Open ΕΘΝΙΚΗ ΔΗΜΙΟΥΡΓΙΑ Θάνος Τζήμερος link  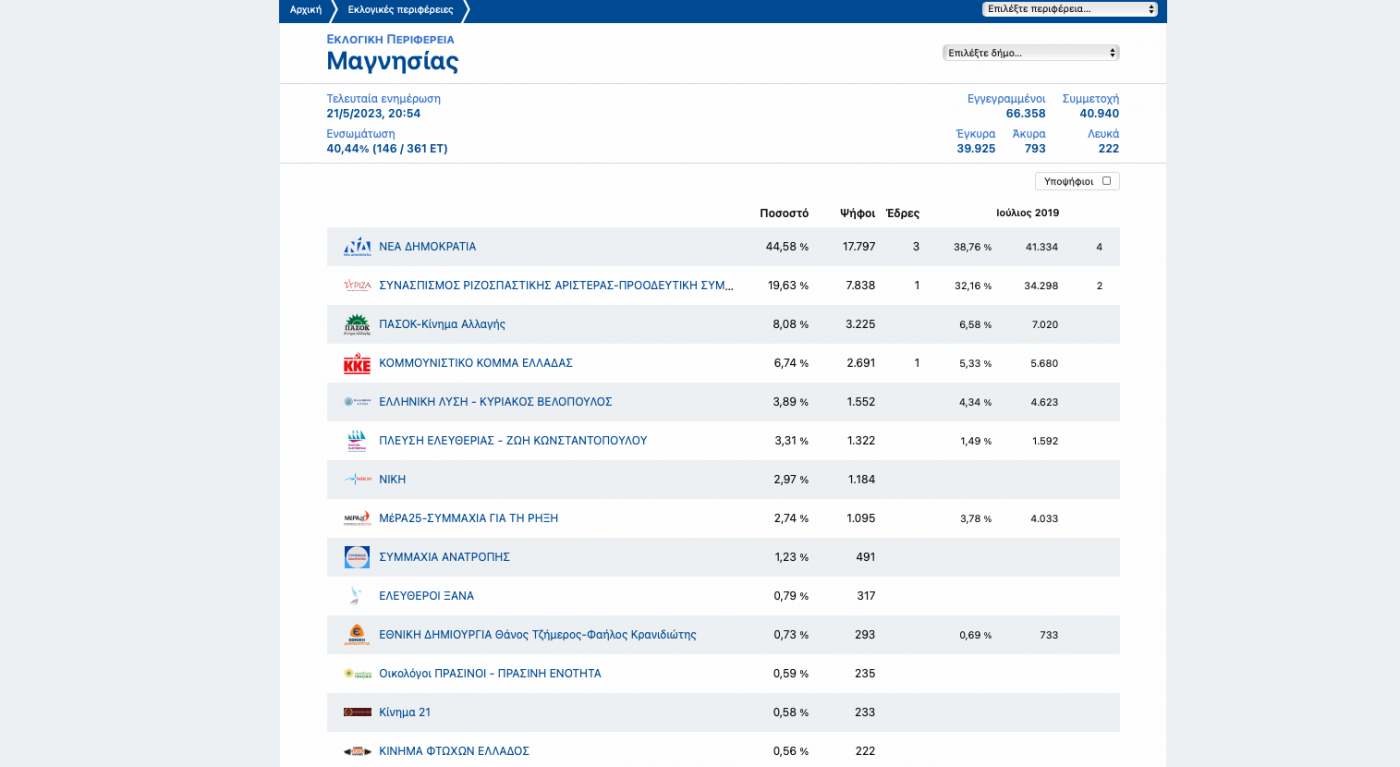click(537, 635)
